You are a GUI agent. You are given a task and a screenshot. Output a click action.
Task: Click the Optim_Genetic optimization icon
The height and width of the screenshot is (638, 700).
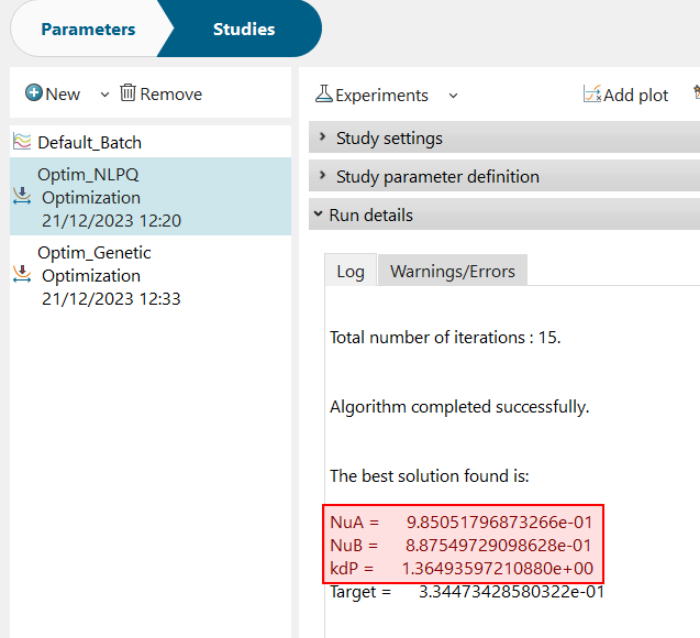(x=22, y=275)
